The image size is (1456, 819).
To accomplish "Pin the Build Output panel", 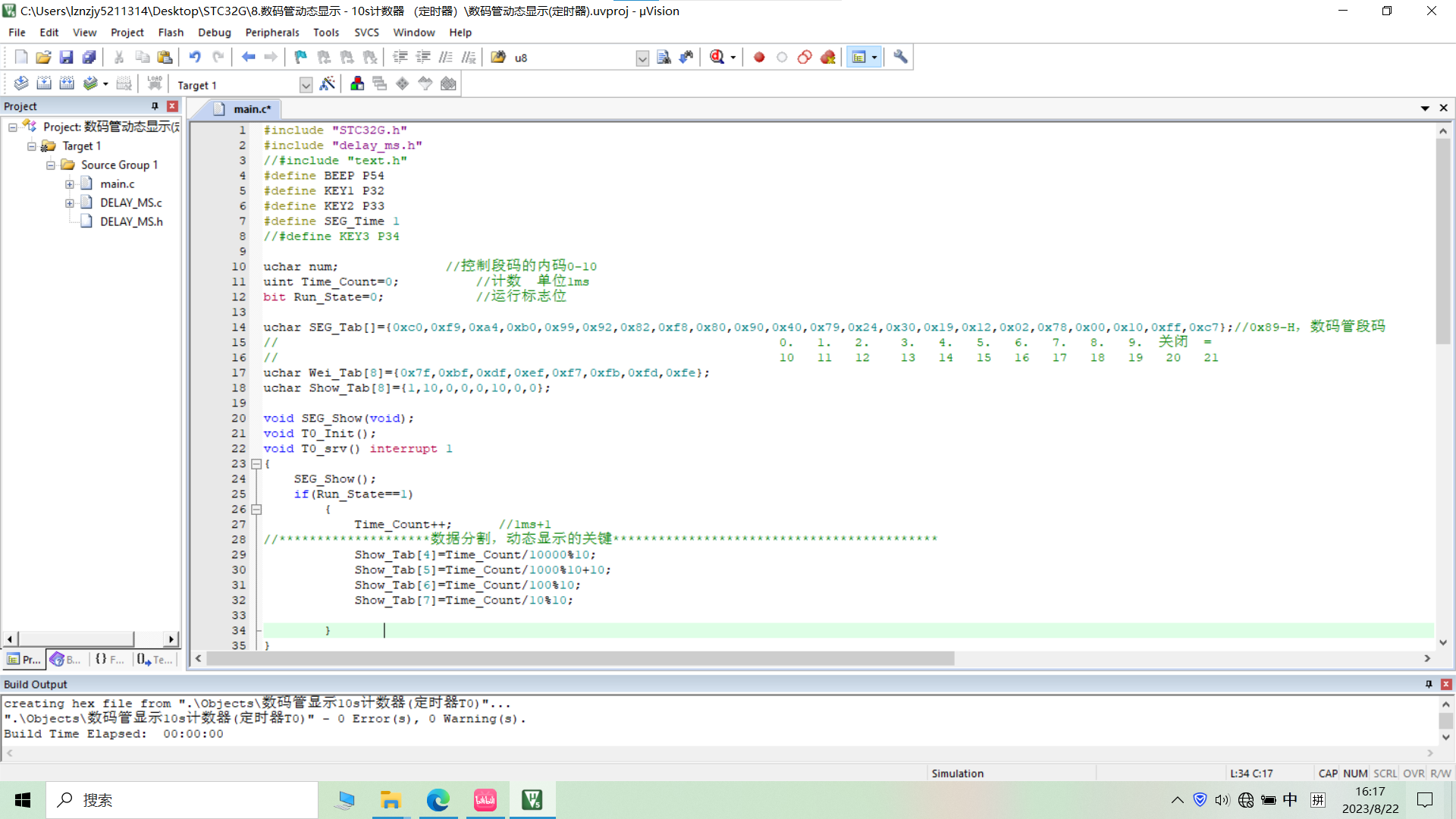I will click(x=1429, y=684).
